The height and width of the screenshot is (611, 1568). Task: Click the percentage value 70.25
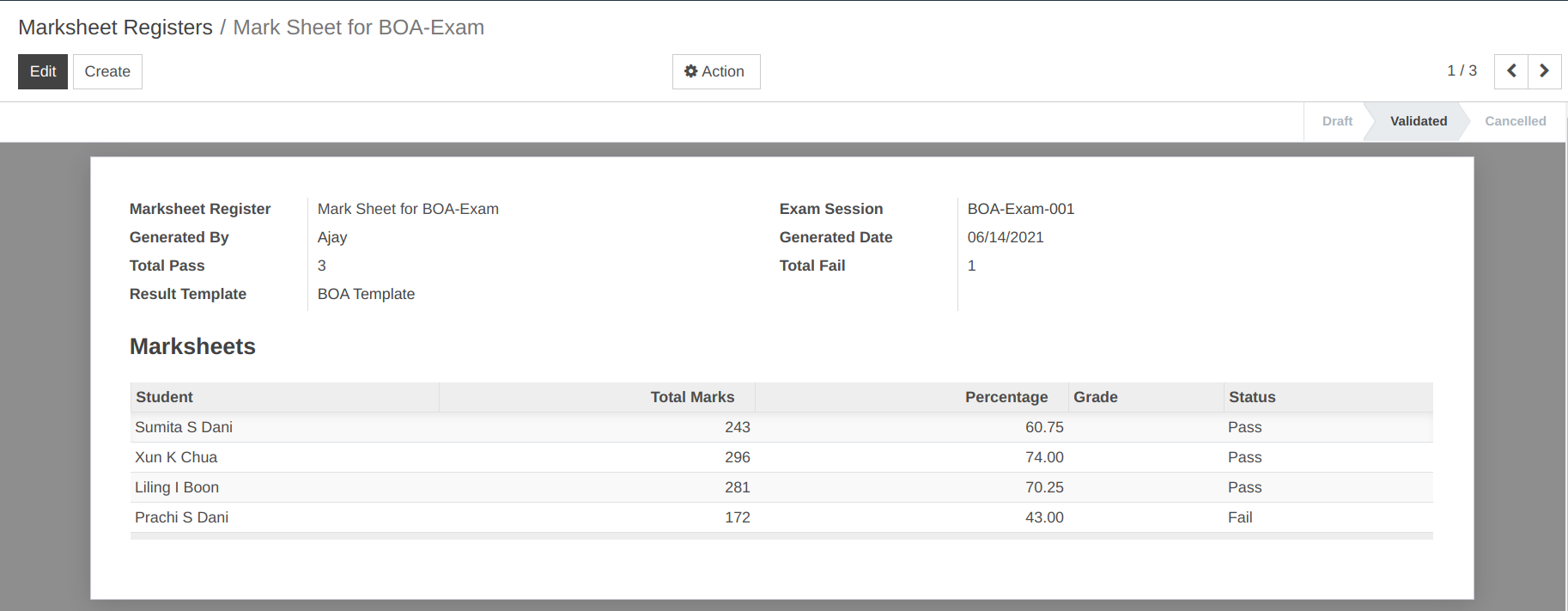tap(1044, 487)
